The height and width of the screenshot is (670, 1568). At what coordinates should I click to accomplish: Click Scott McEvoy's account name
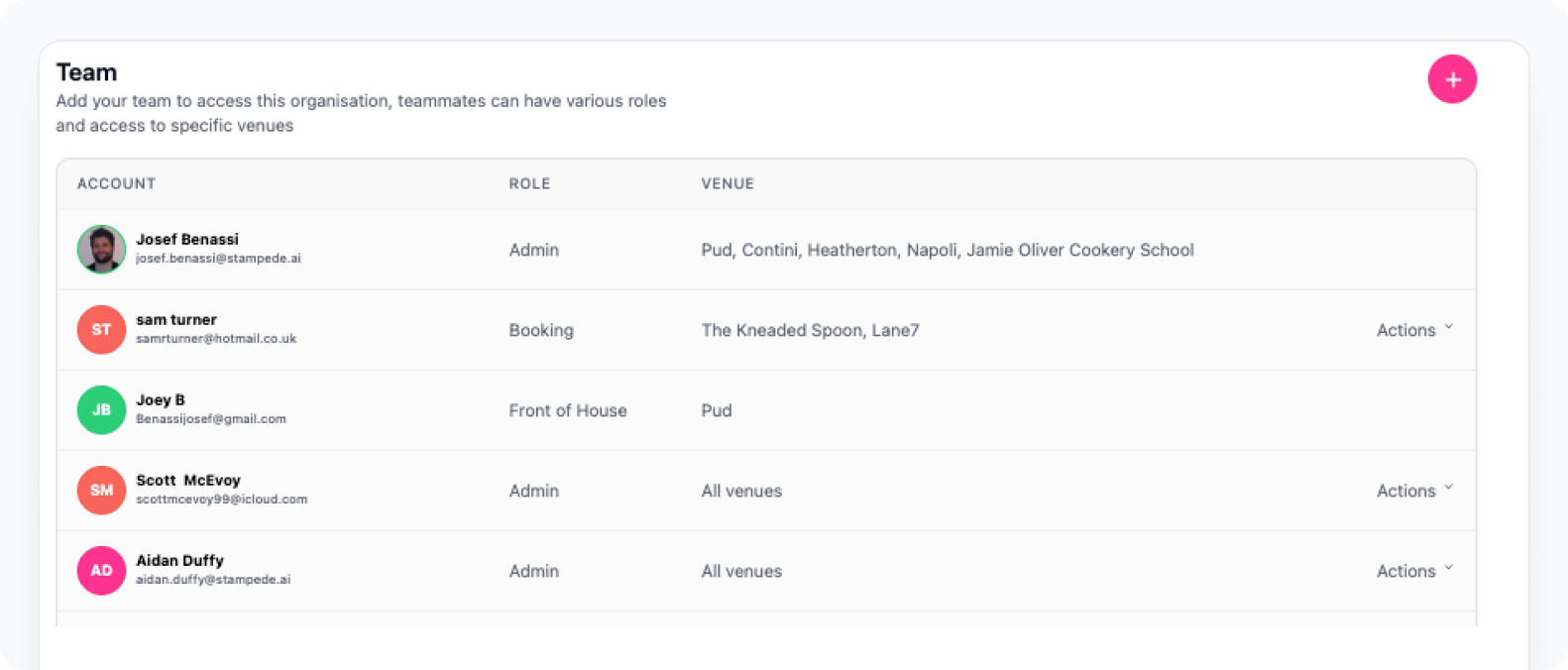tap(188, 481)
